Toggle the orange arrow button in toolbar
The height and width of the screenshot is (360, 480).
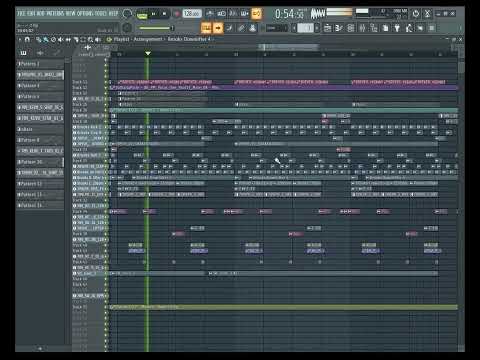click(218, 28)
